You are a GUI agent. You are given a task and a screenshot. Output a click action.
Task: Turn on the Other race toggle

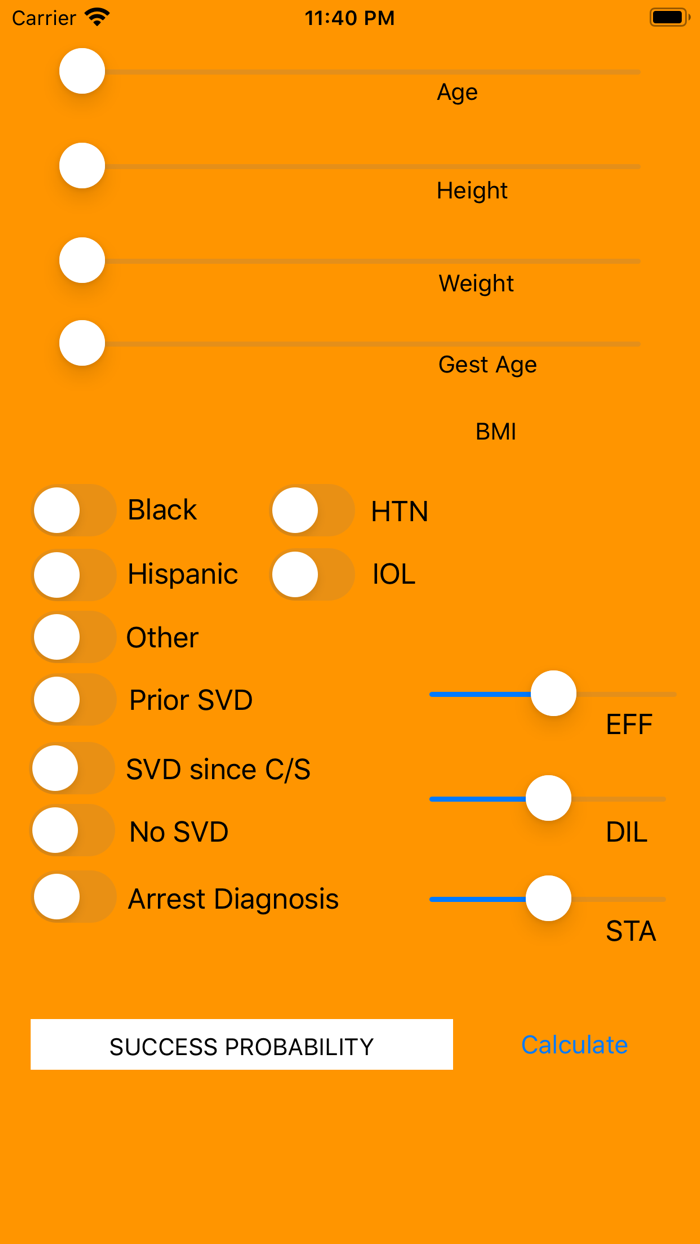click(x=72, y=637)
